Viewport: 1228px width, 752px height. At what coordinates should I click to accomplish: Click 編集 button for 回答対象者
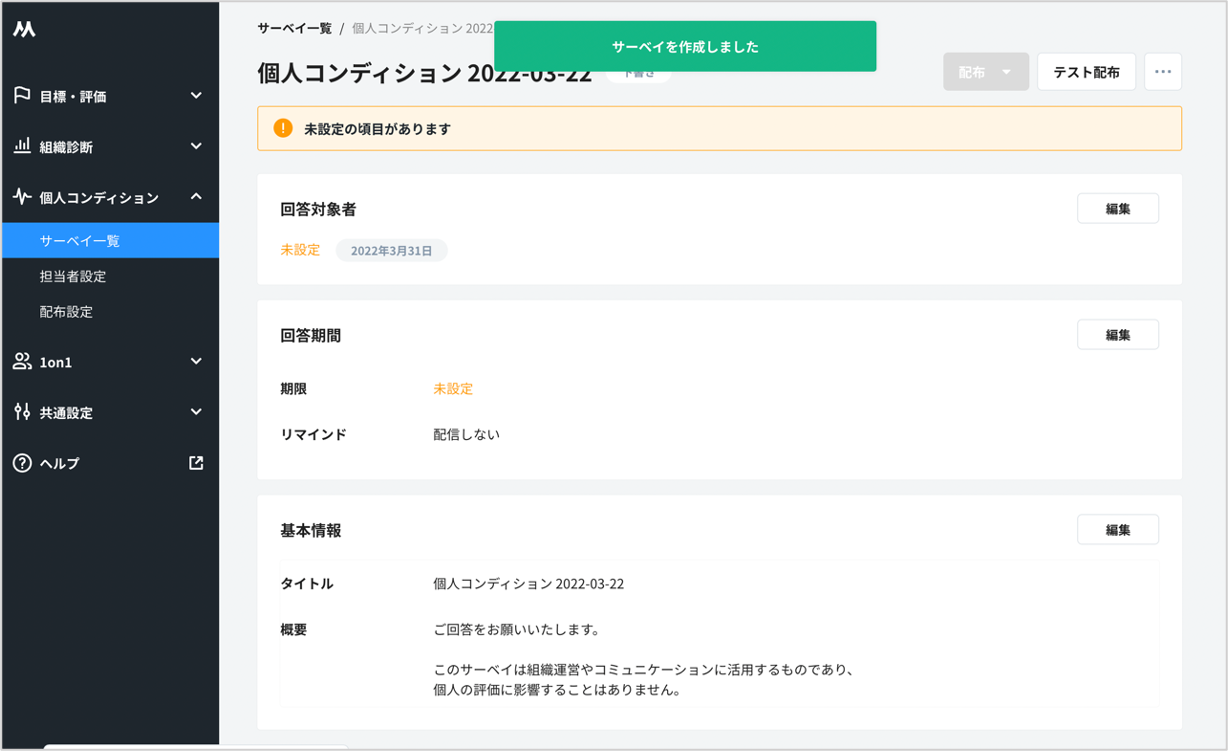click(x=1117, y=209)
